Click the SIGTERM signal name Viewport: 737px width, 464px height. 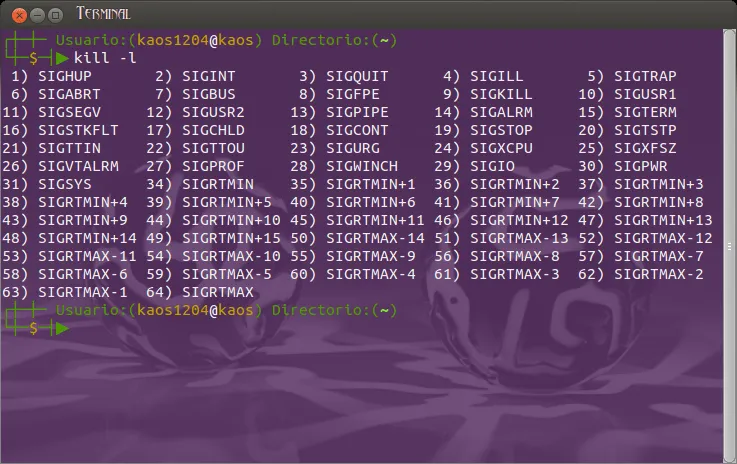(x=645, y=112)
